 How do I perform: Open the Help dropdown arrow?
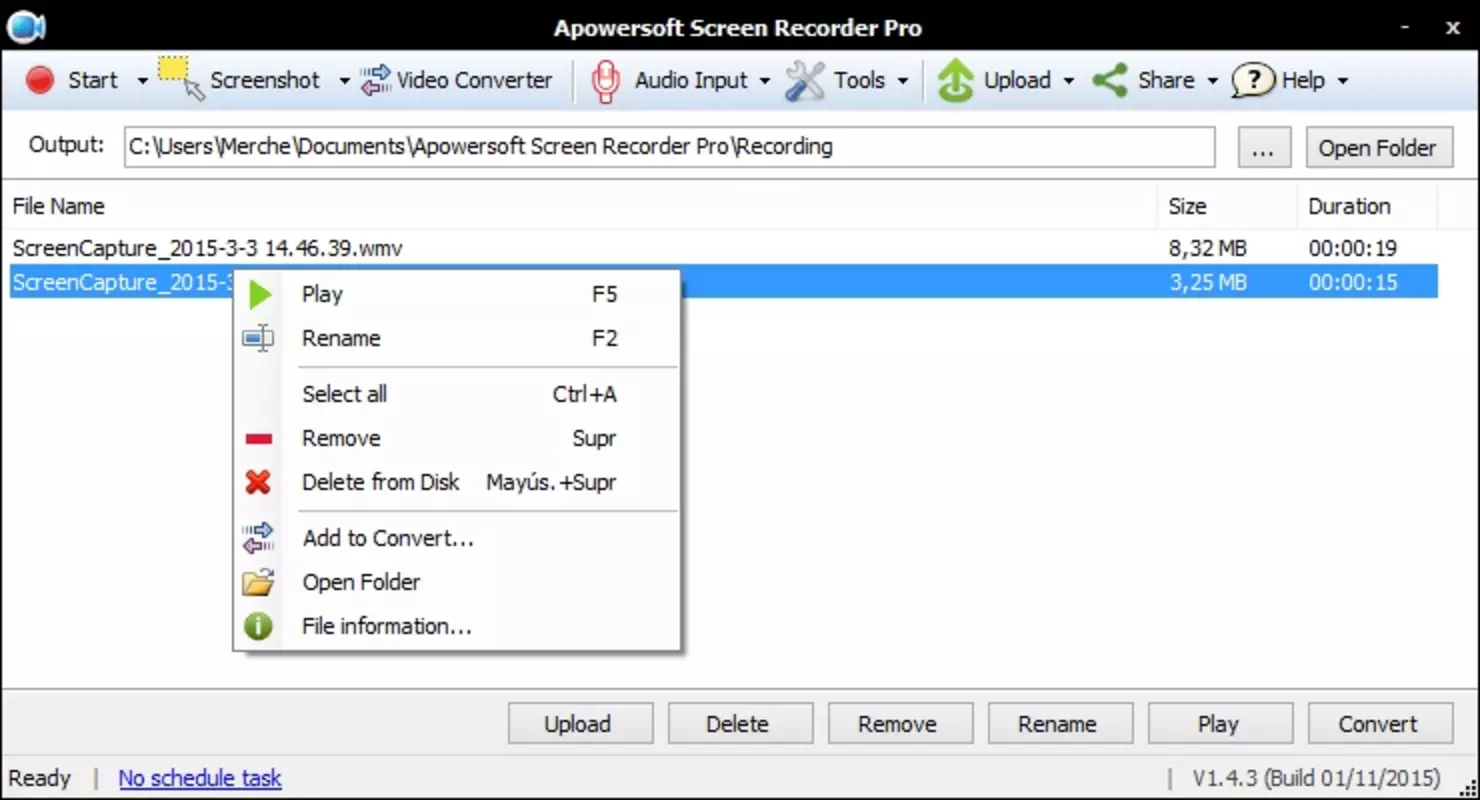click(x=1343, y=81)
